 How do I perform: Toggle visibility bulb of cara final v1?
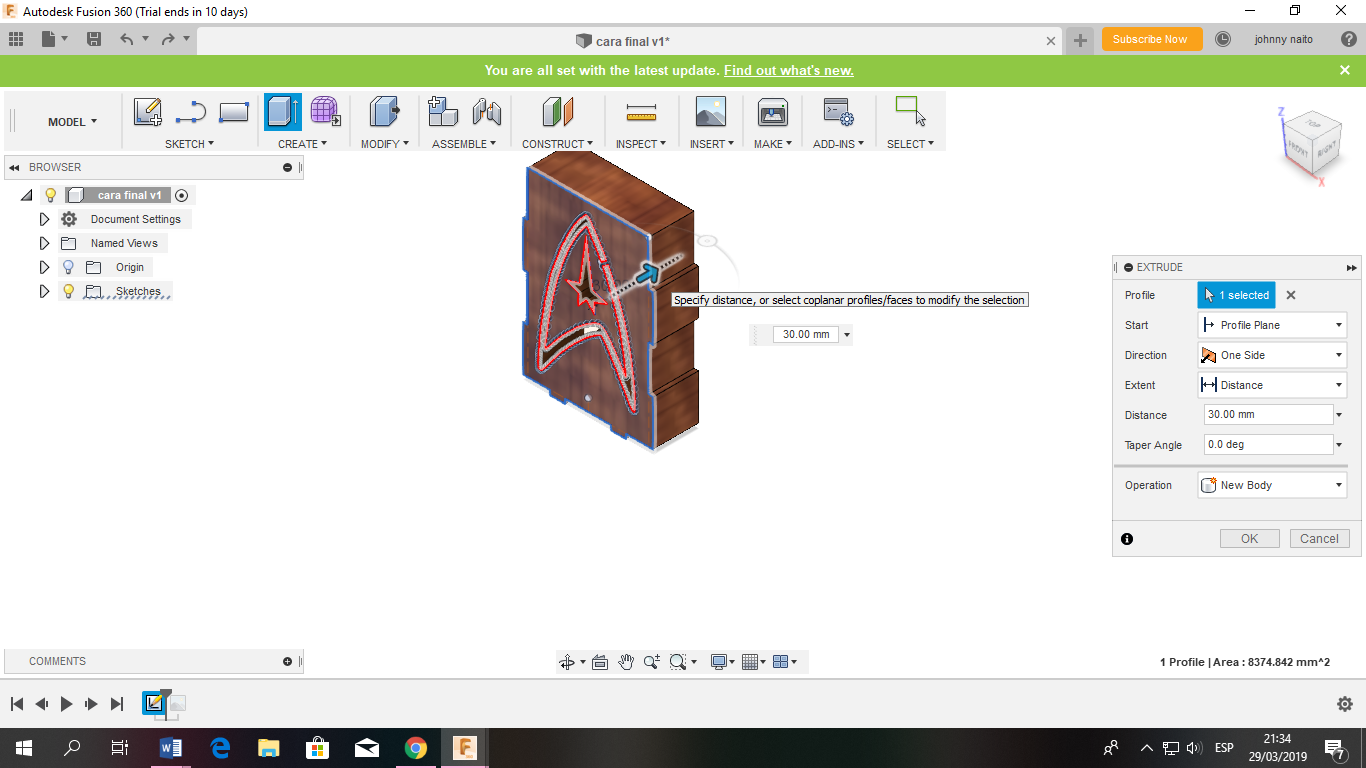click(x=51, y=195)
